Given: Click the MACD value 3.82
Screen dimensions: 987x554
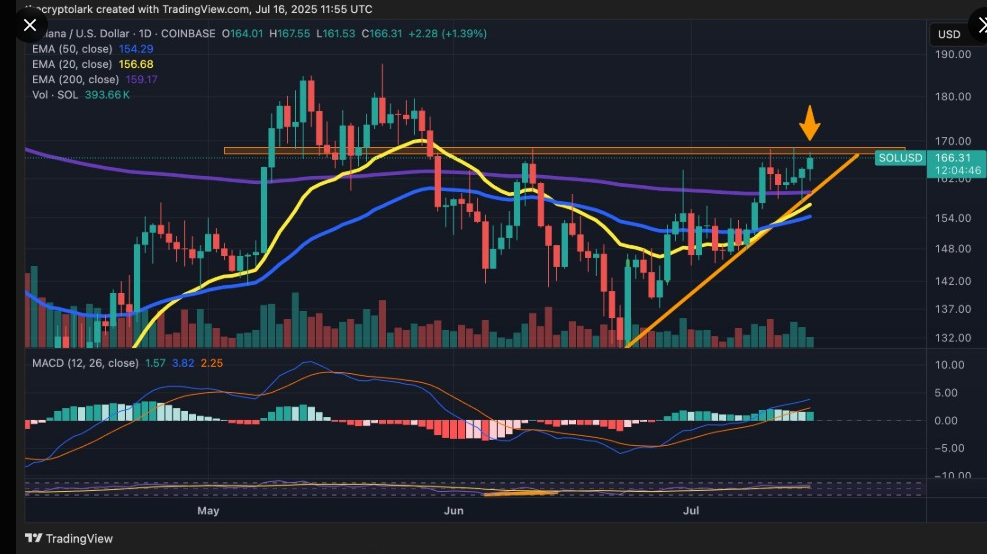Looking at the screenshot, I should click(183, 363).
